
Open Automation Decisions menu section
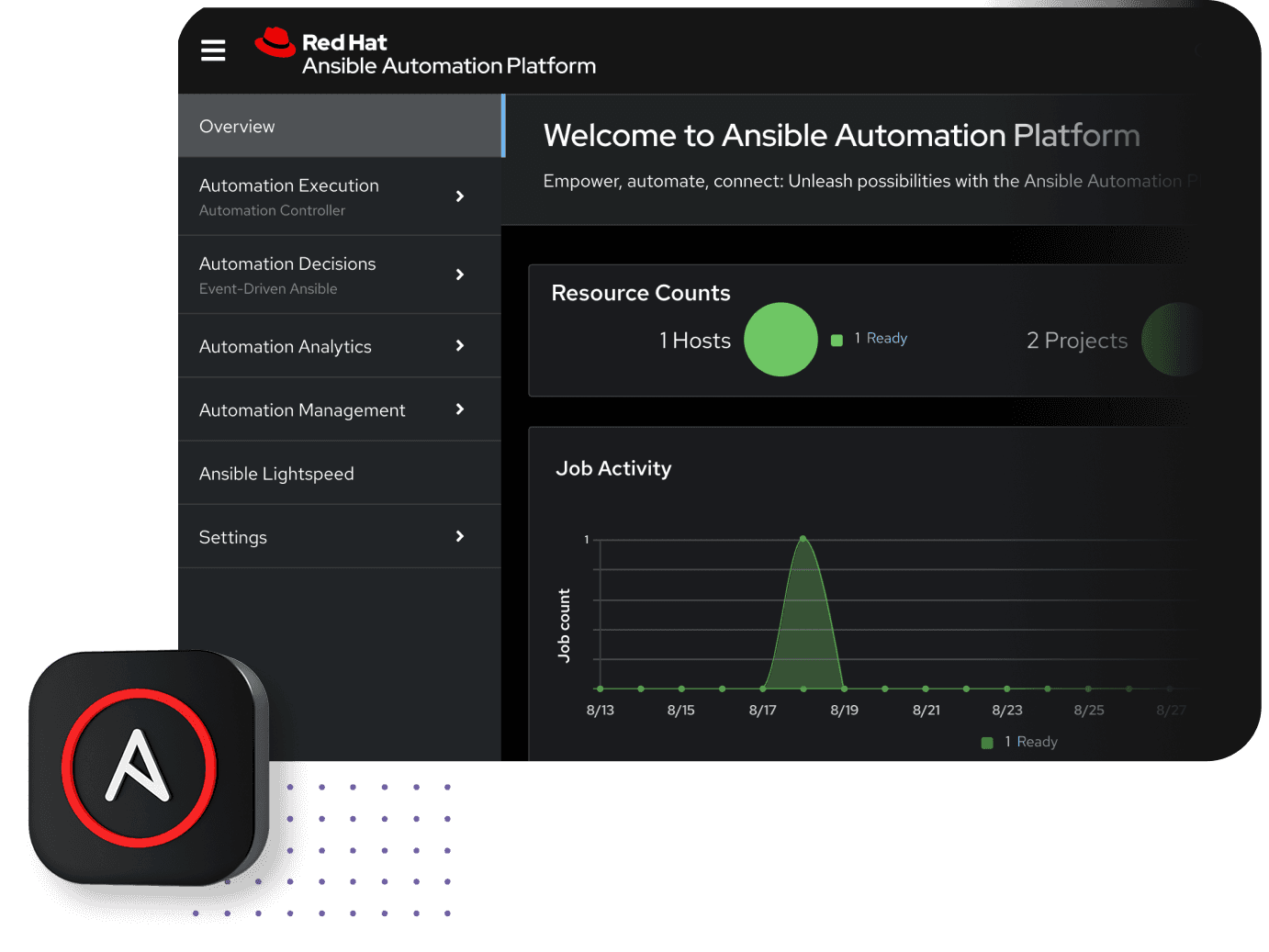pyautogui.click(x=340, y=274)
